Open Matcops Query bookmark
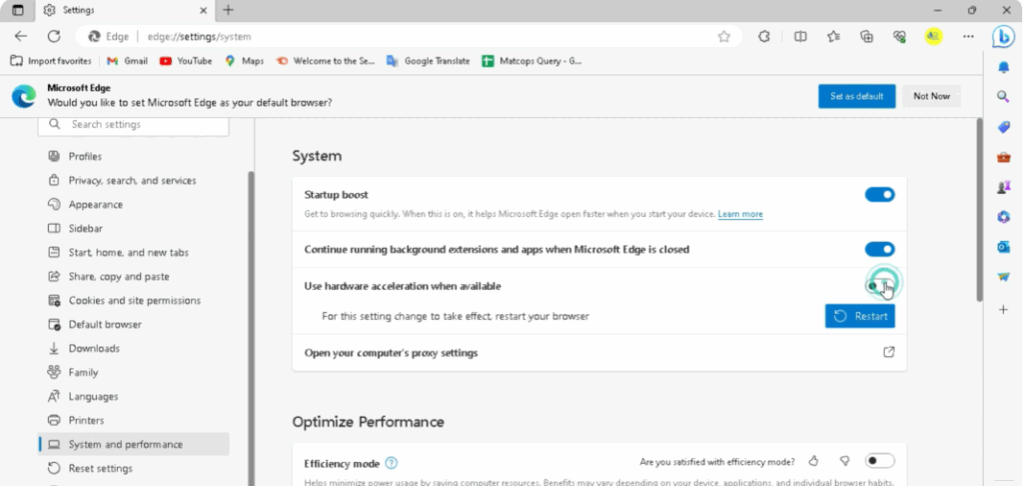 (532, 61)
